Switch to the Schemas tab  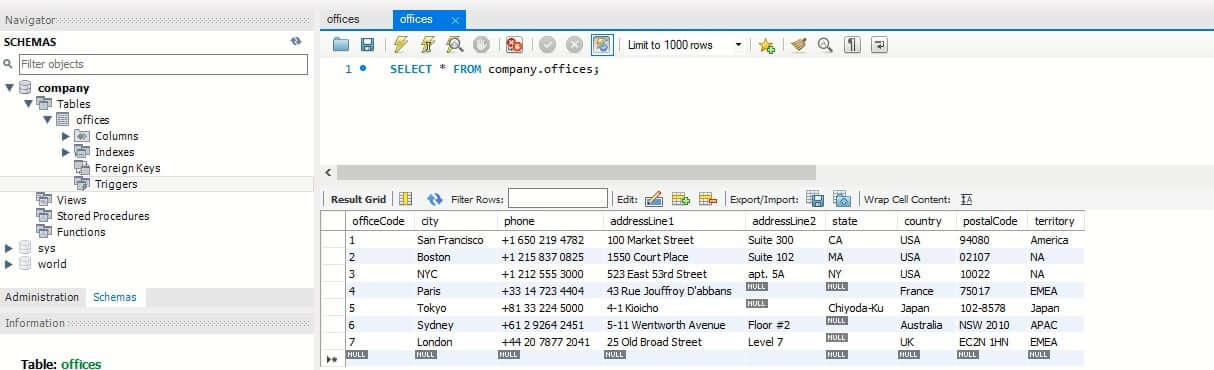[115, 297]
